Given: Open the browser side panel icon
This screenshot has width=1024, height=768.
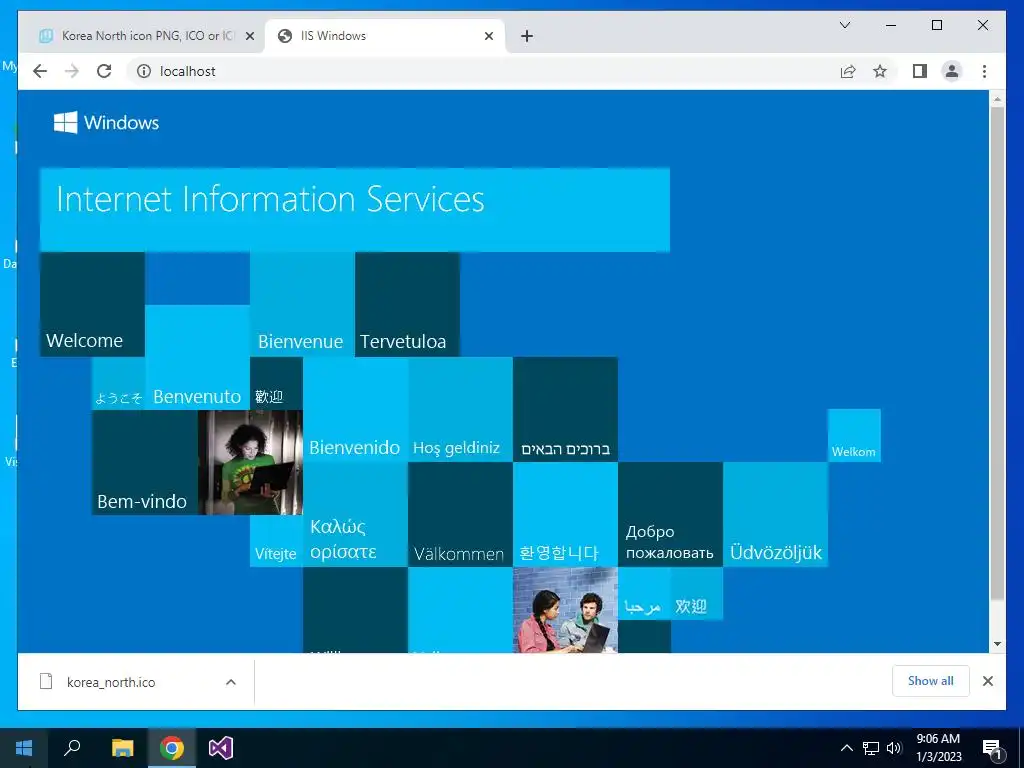Looking at the screenshot, I should tap(920, 71).
